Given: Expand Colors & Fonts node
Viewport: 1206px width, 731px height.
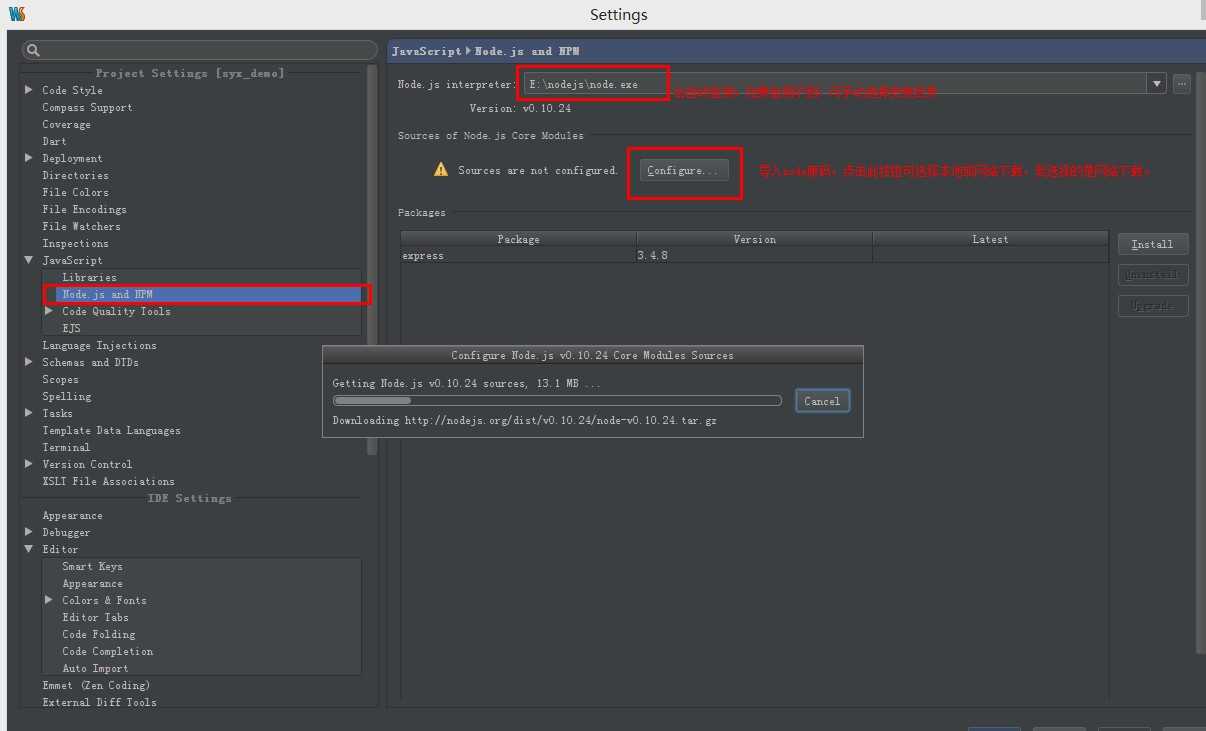Looking at the screenshot, I should [x=49, y=600].
